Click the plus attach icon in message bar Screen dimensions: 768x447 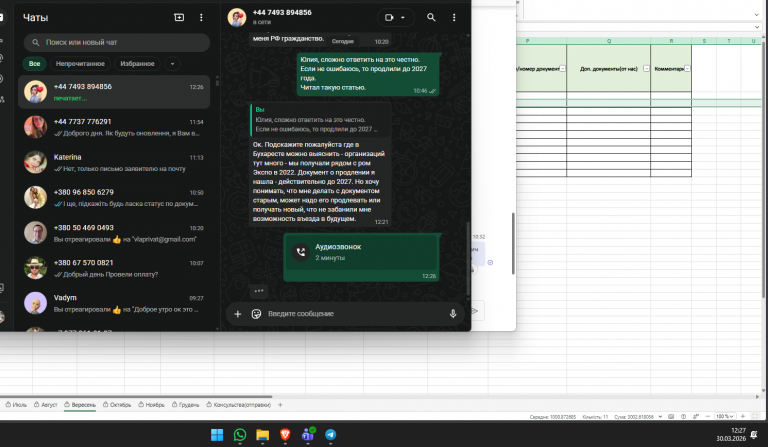pos(238,314)
